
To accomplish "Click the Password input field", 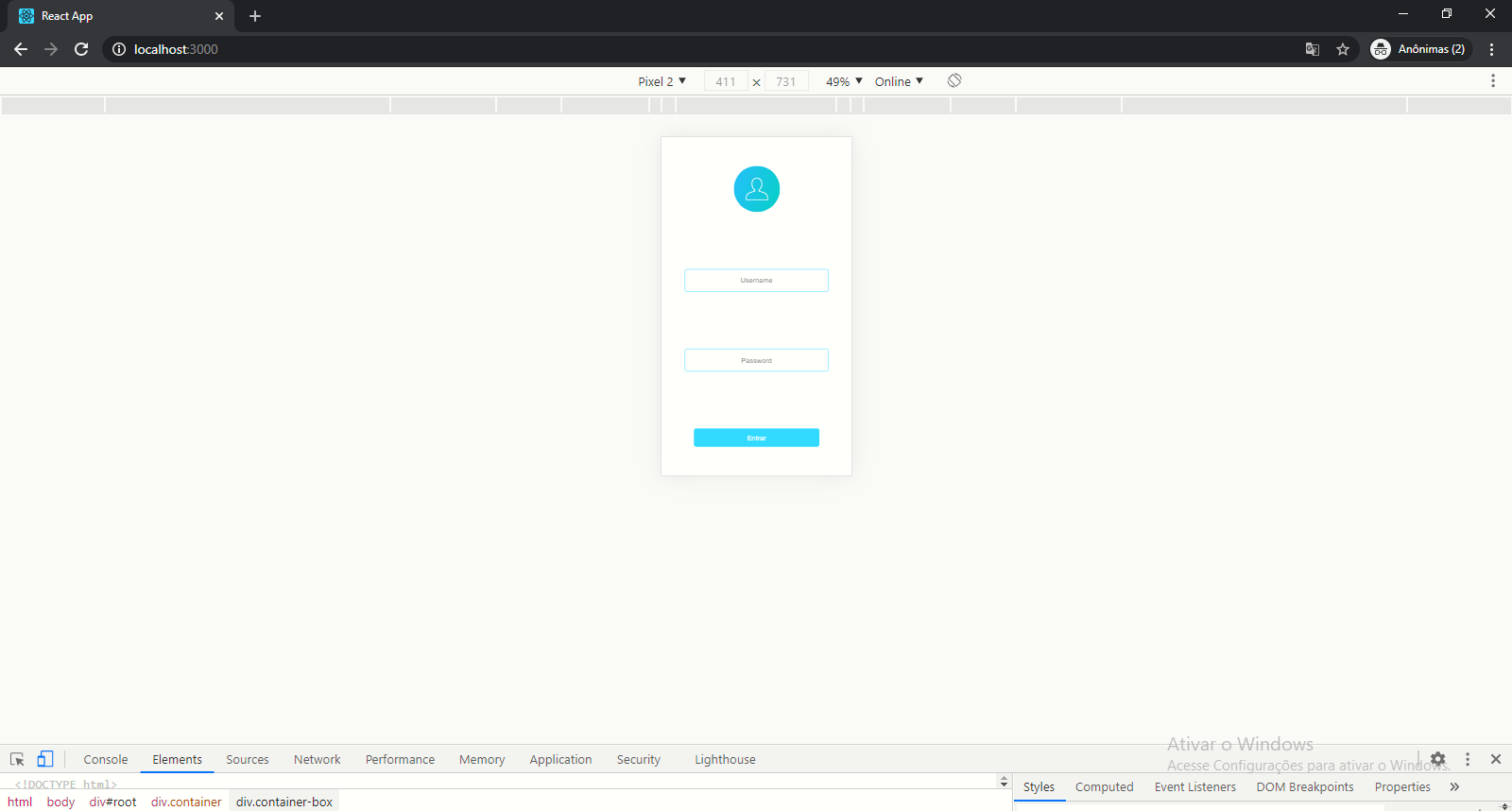I will 756,360.
